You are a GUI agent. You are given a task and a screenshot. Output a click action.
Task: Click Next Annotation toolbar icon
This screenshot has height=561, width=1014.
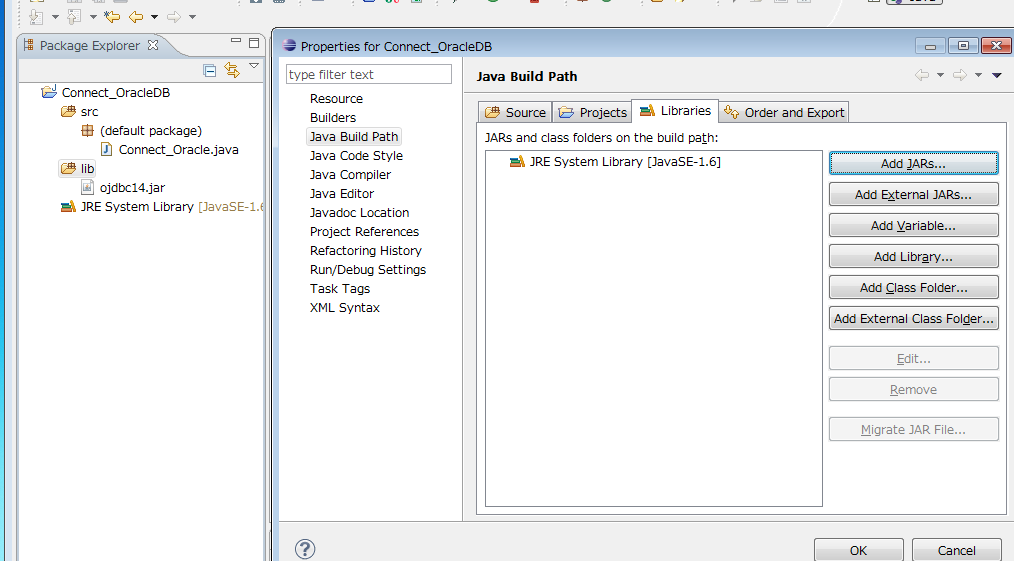point(36,17)
